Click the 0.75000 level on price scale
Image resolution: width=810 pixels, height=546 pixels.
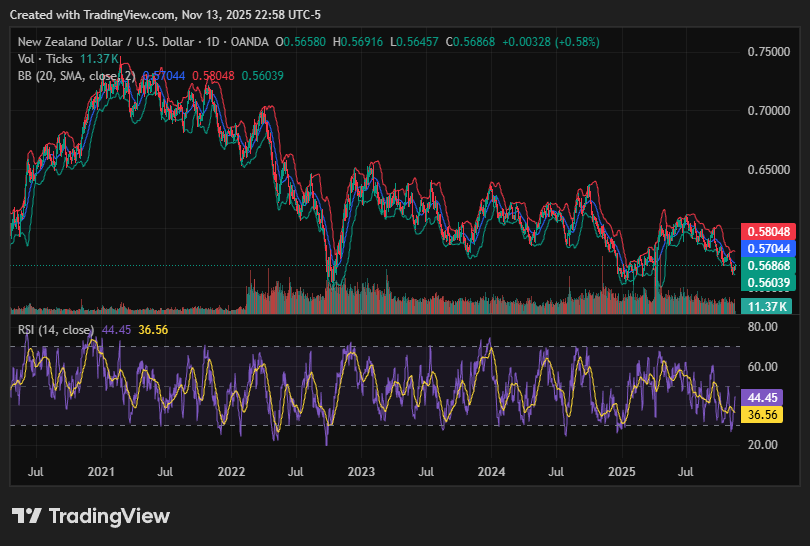(x=769, y=51)
